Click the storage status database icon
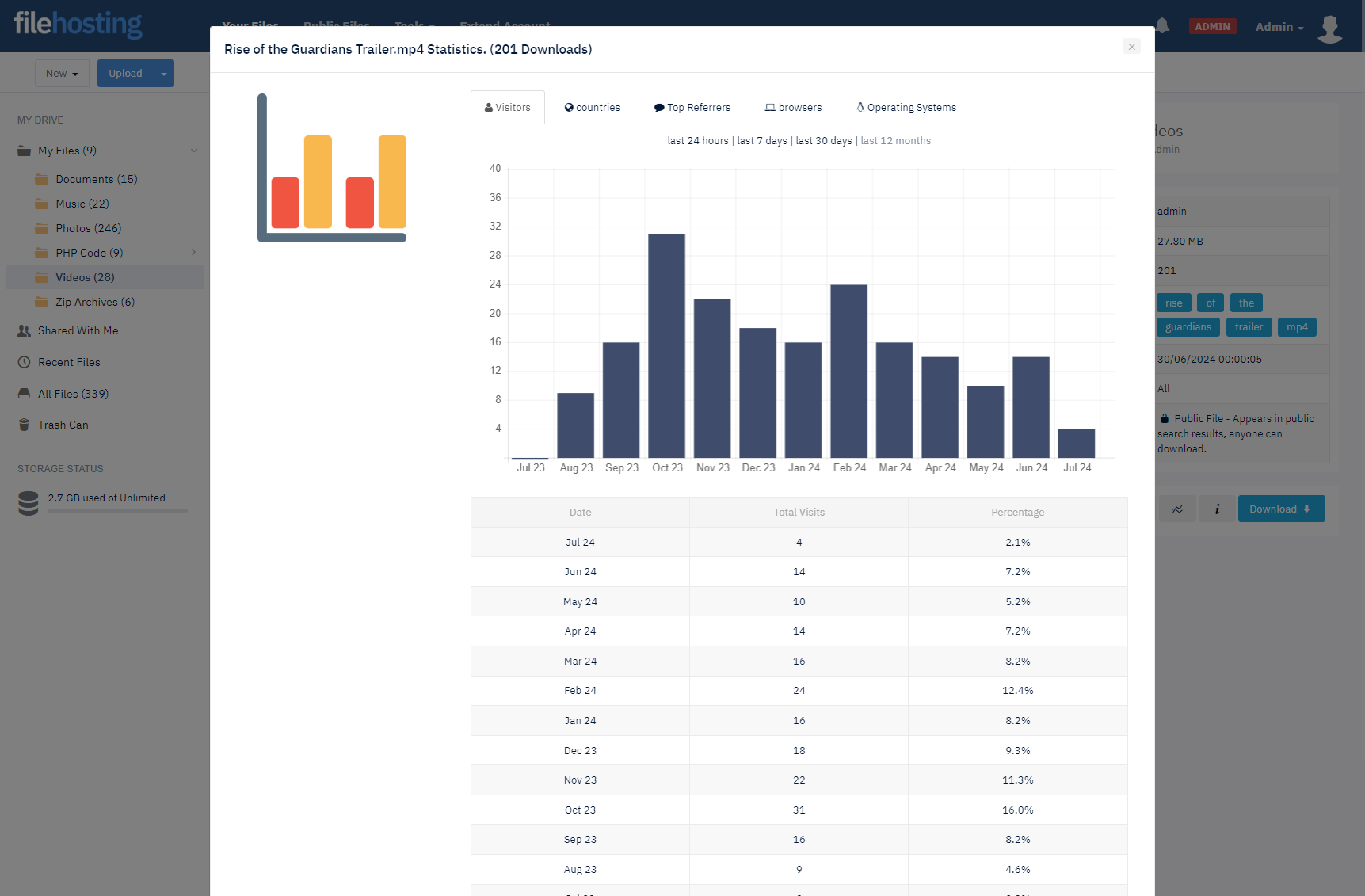1365x896 pixels. pyautogui.click(x=29, y=503)
